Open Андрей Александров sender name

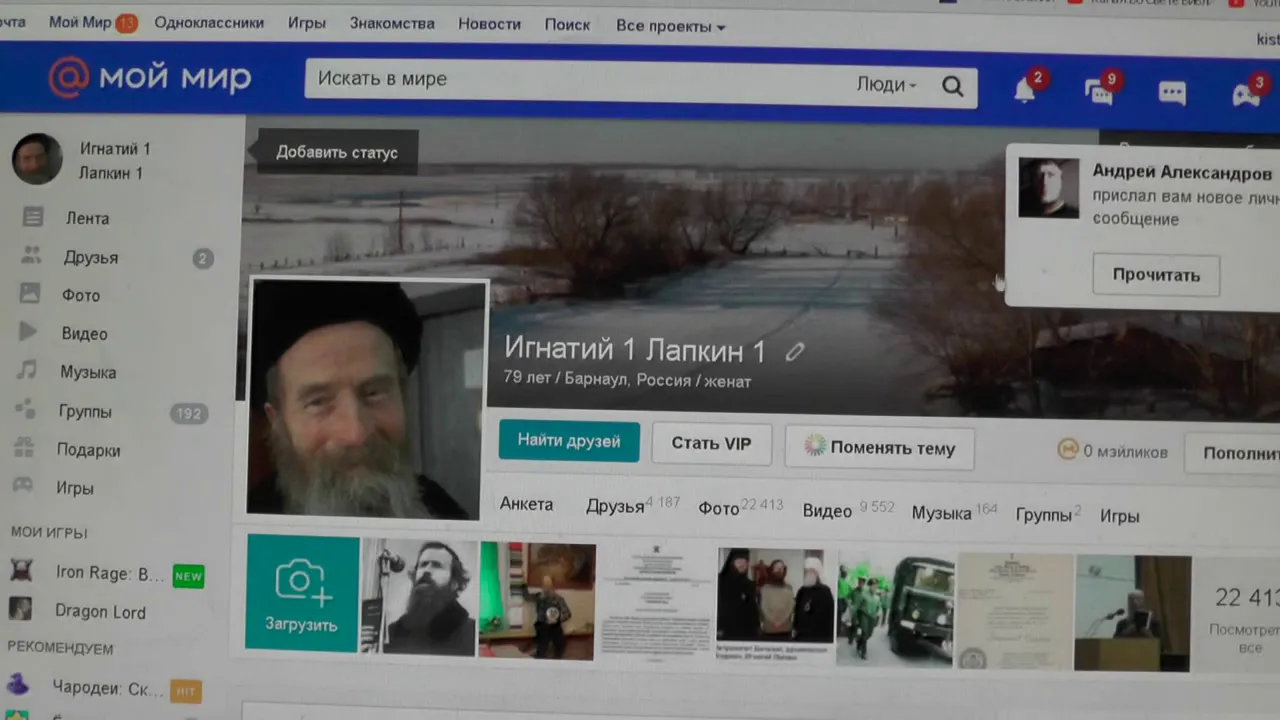tap(1182, 172)
